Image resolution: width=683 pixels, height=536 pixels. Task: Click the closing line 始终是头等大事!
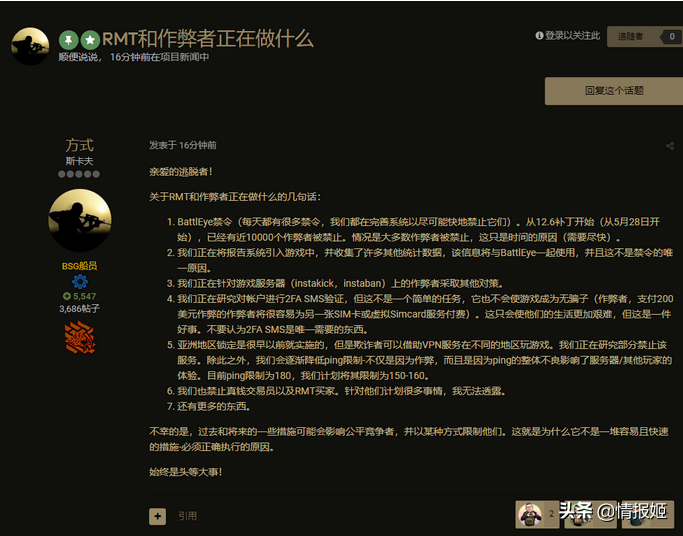click(186, 472)
